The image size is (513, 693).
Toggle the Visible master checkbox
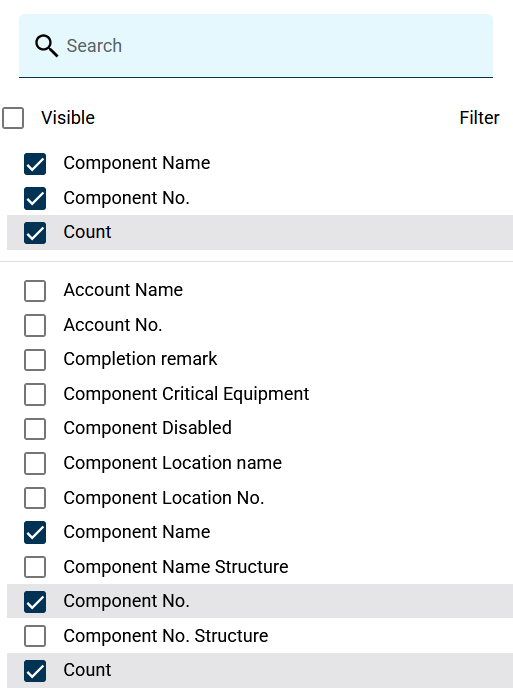pos(13,118)
